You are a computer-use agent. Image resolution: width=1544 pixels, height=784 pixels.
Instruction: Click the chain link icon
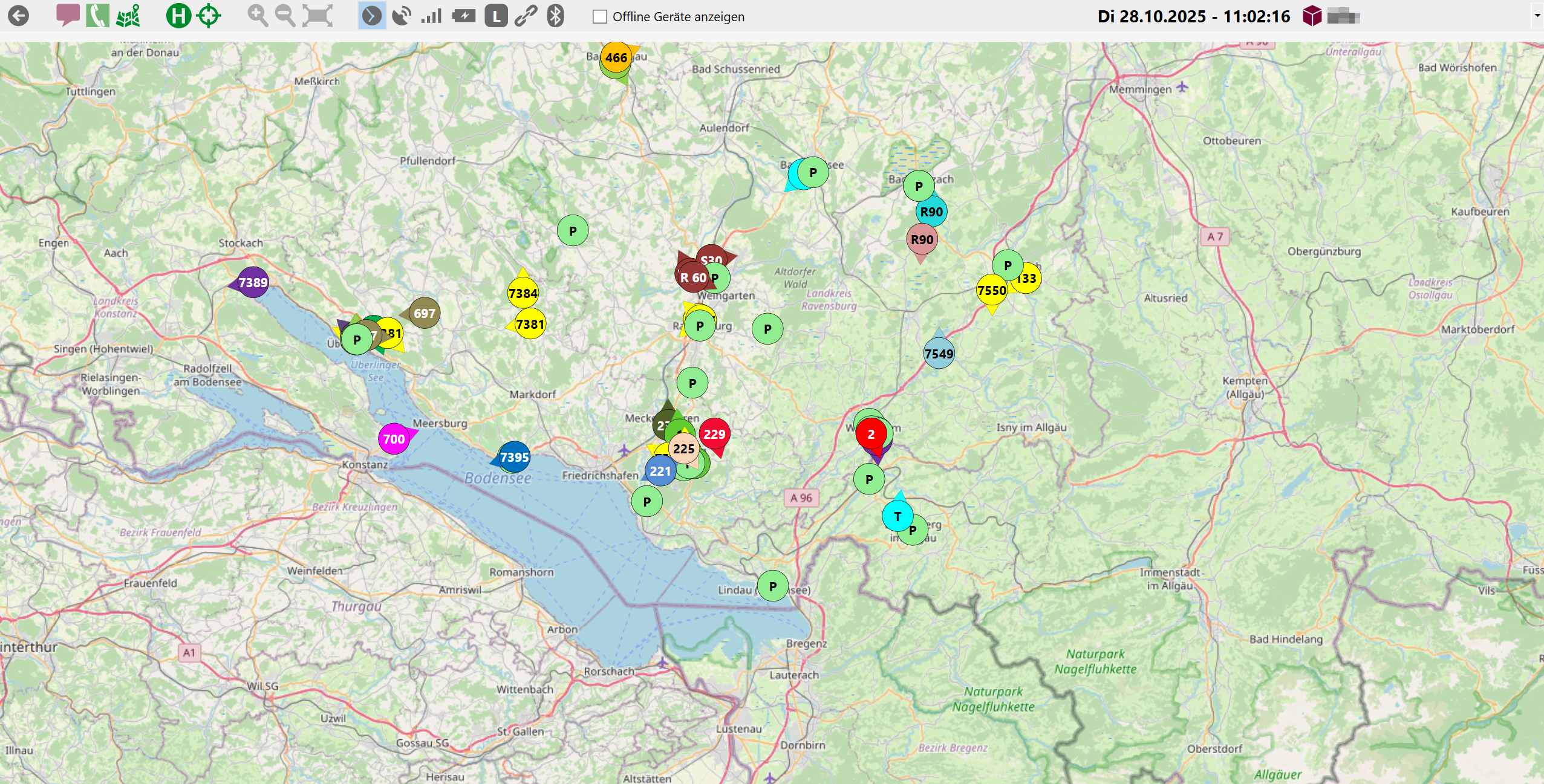click(x=526, y=16)
